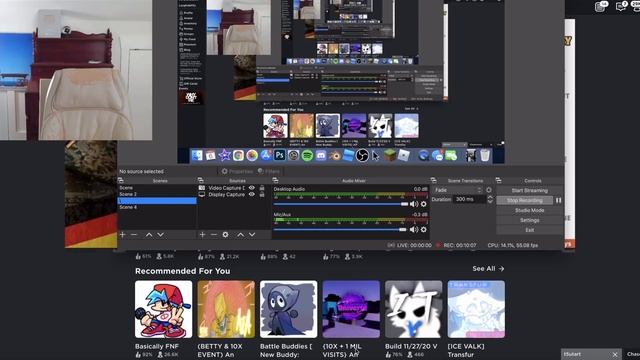Screen dimensions: 640x360
Task: Pause the recording with the pause icon
Action: (x=558, y=200)
